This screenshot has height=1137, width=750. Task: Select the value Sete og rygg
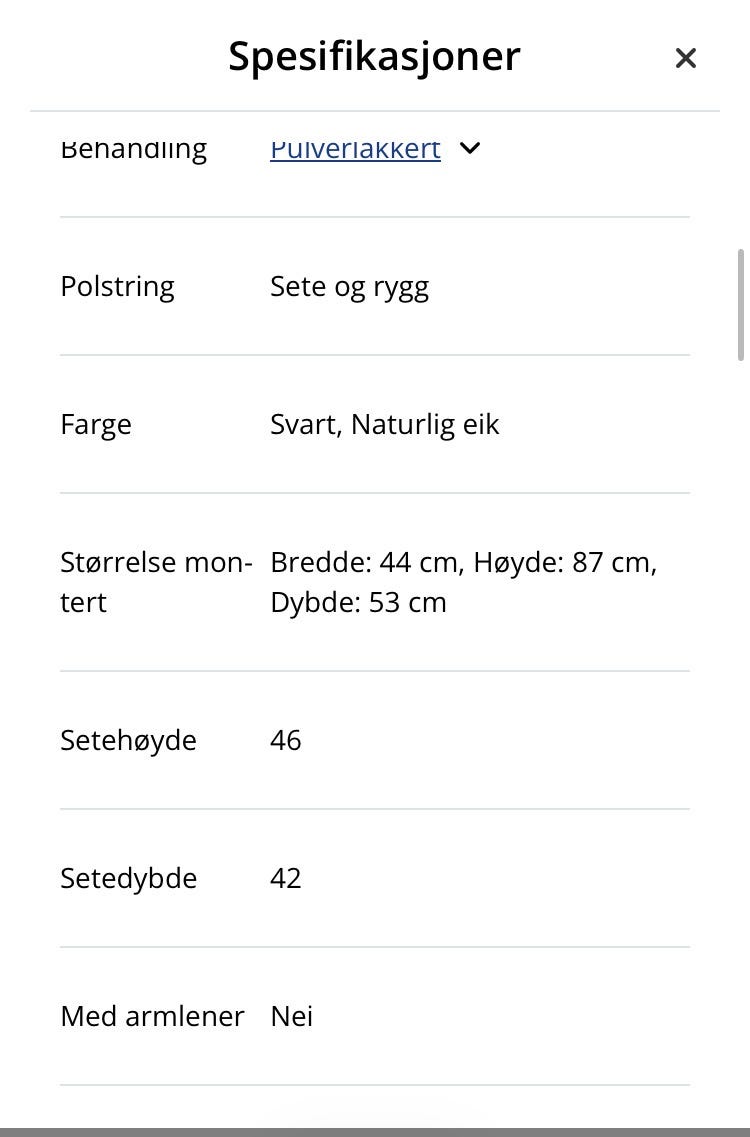[350, 286]
